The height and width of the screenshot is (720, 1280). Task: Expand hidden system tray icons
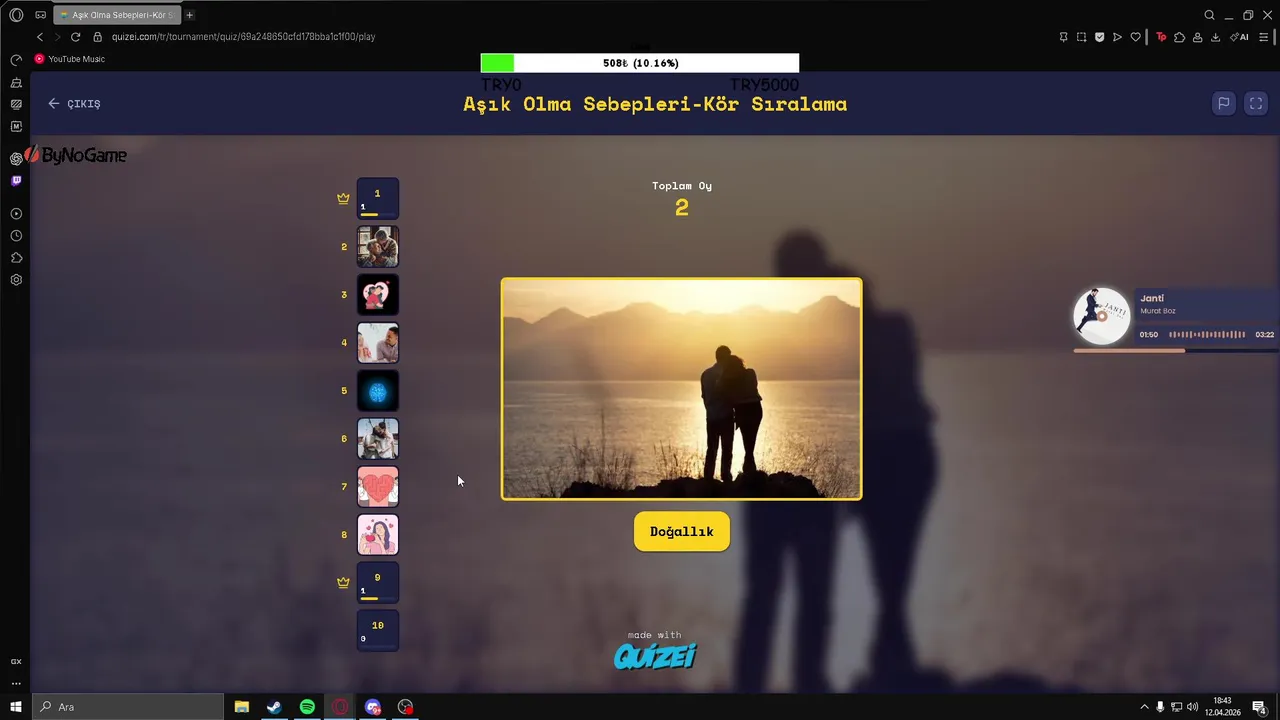coord(1144,707)
